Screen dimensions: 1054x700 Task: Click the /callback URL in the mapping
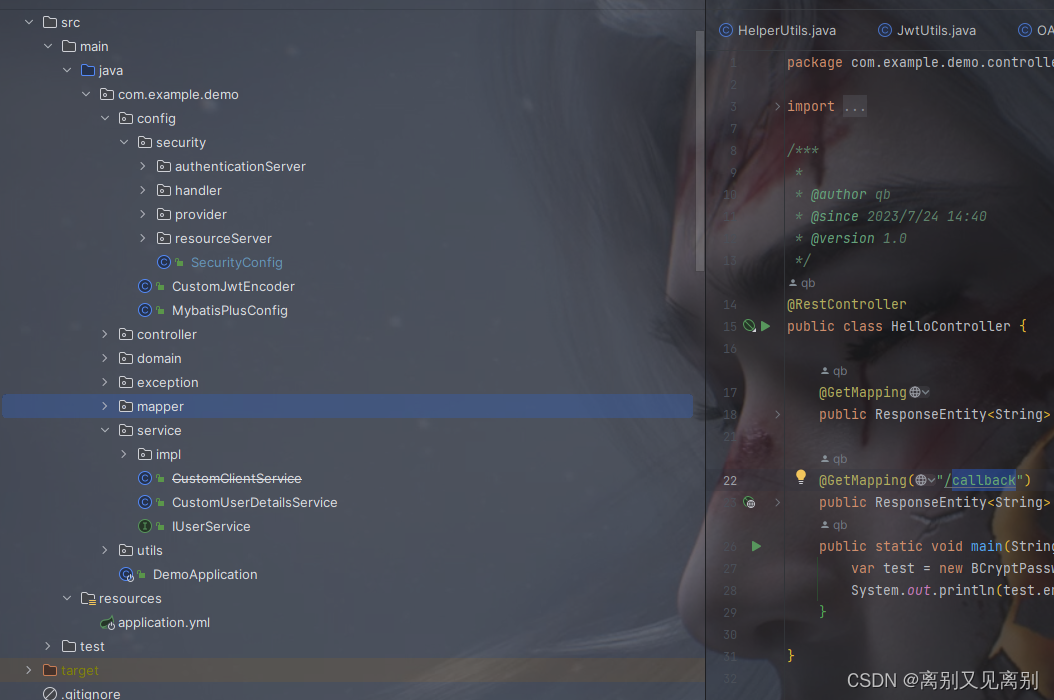click(980, 480)
